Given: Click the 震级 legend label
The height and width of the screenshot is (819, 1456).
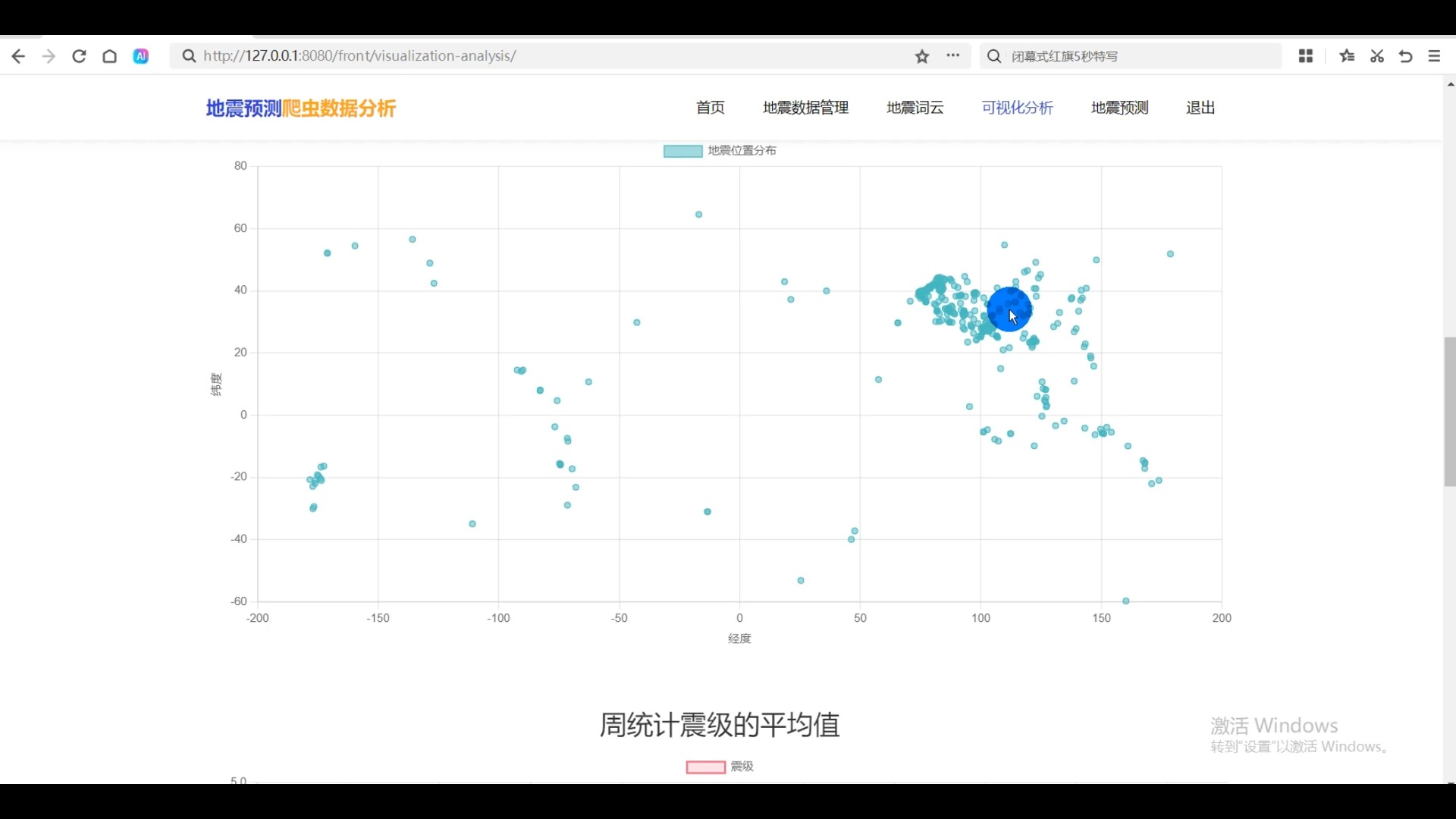Looking at the screenshot, I should (742, 767).
